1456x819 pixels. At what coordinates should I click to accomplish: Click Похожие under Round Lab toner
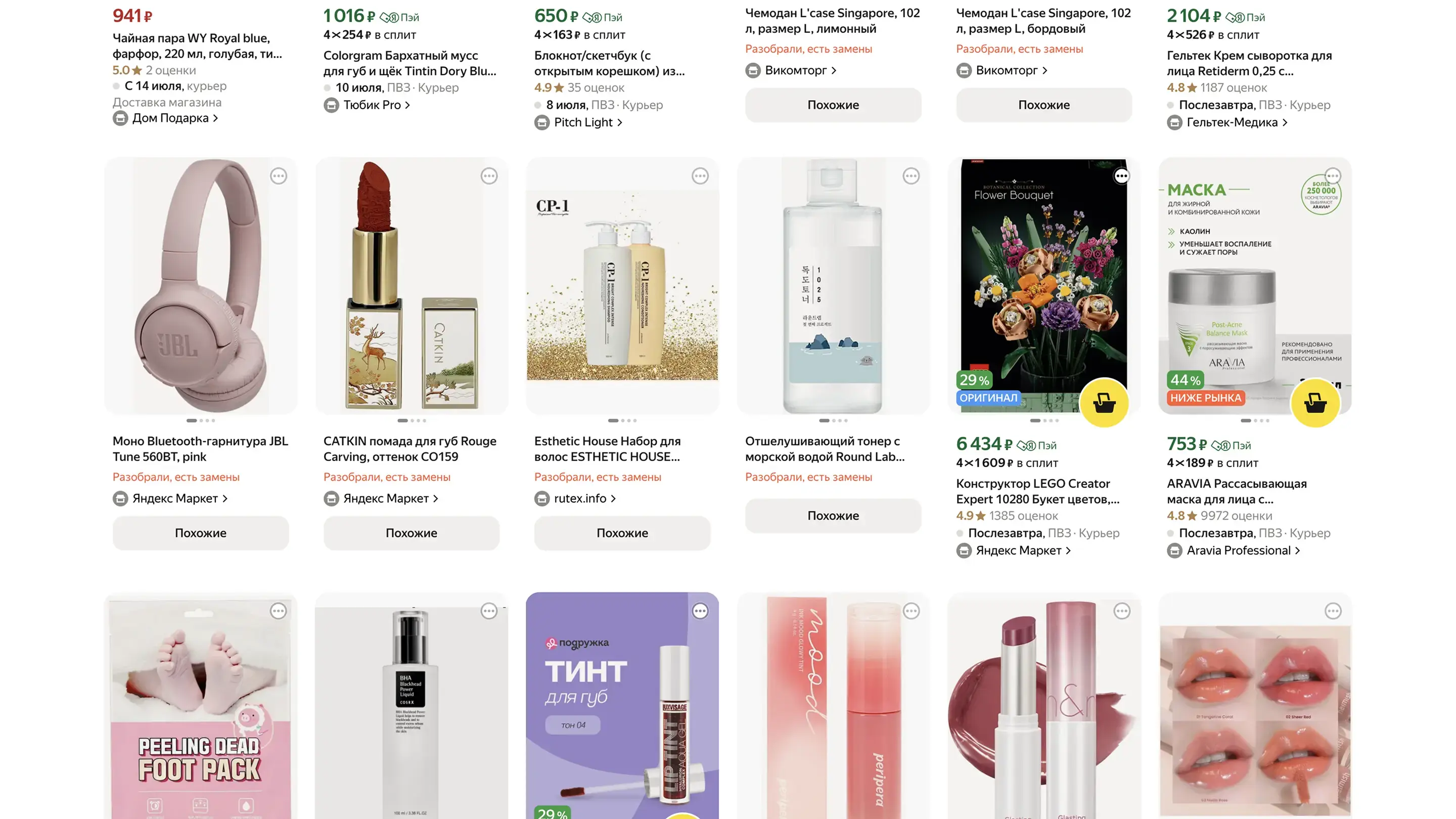[x=833, y=516]
